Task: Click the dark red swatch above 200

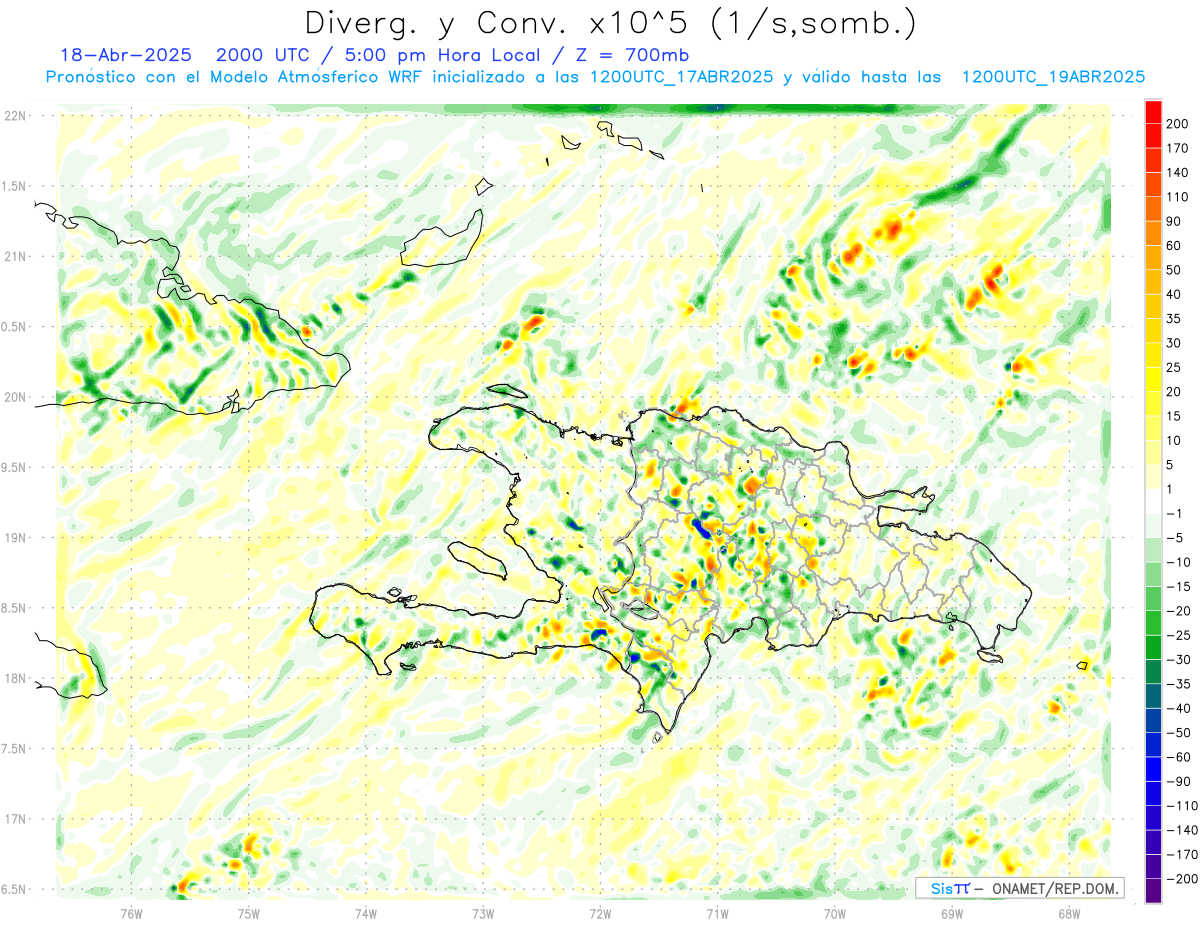Action: pos(1153,112)
